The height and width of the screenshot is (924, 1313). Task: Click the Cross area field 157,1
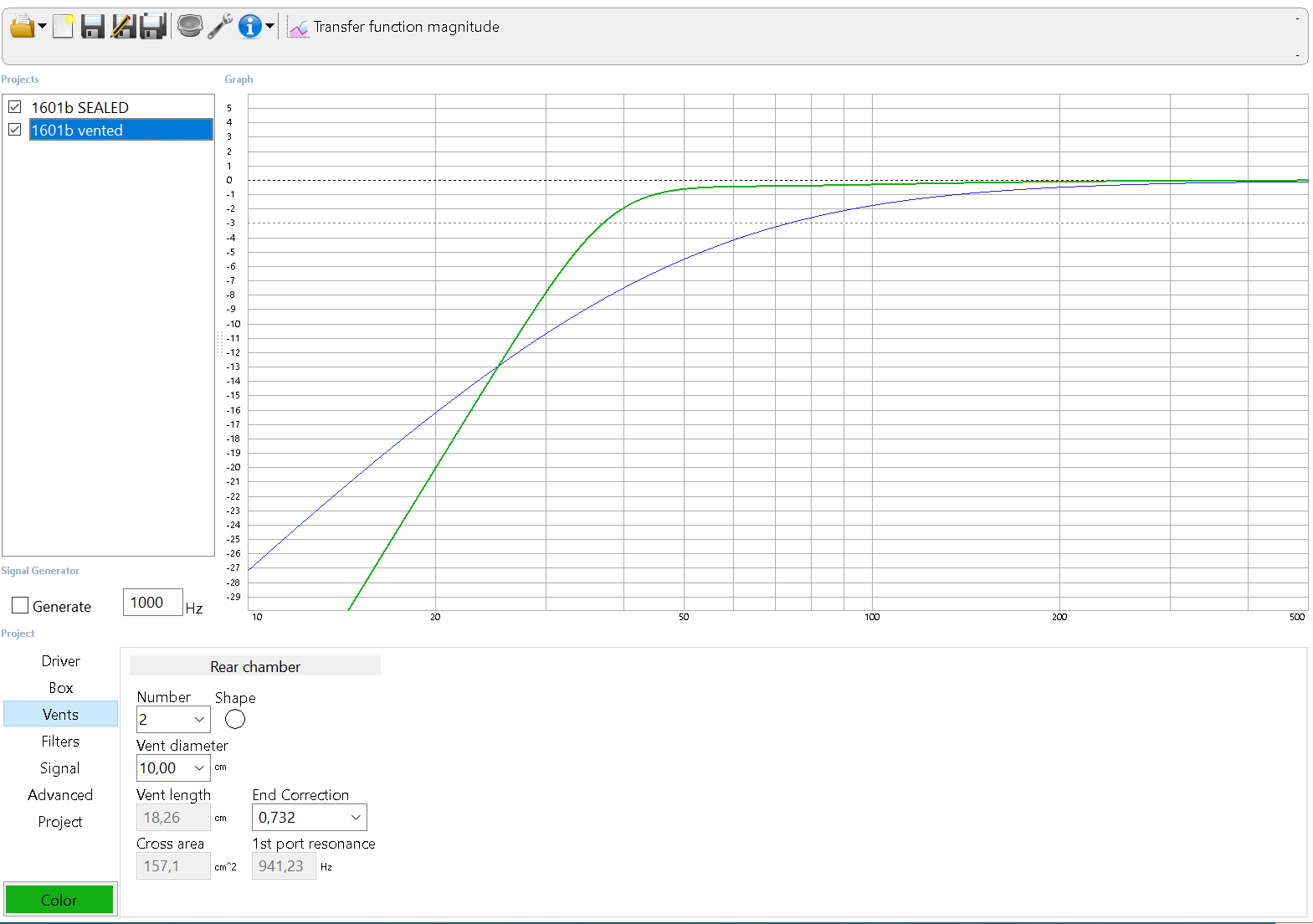click(173, 866)
